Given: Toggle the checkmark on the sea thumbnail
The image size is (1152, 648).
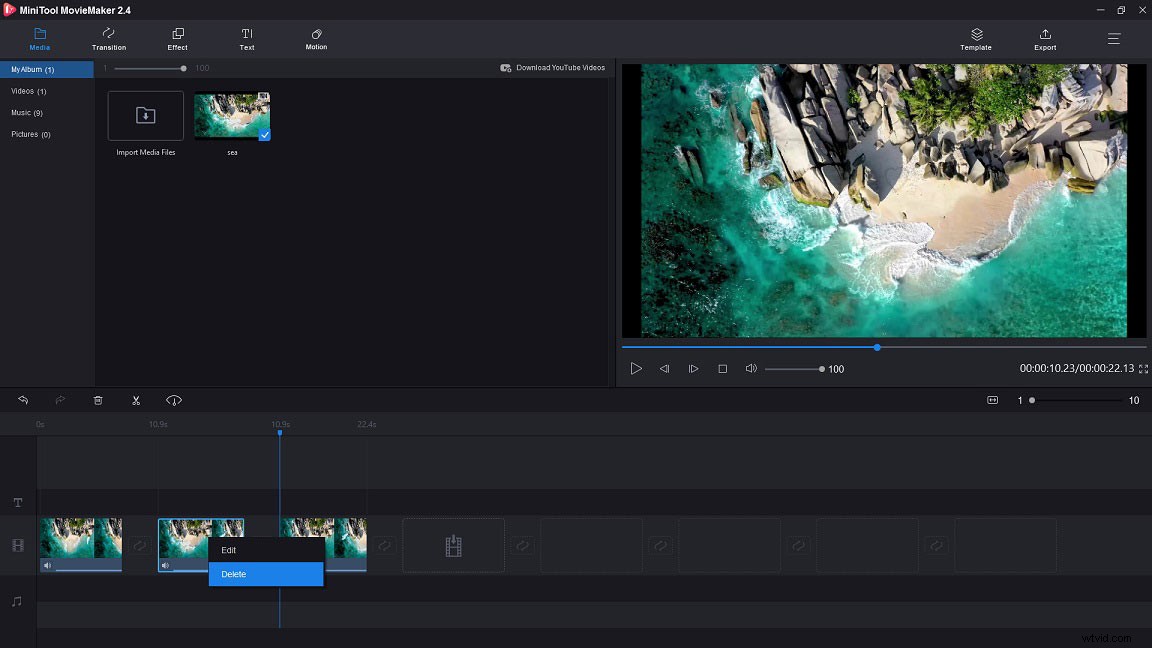Looking at the screenshot, I should [264, 134].
